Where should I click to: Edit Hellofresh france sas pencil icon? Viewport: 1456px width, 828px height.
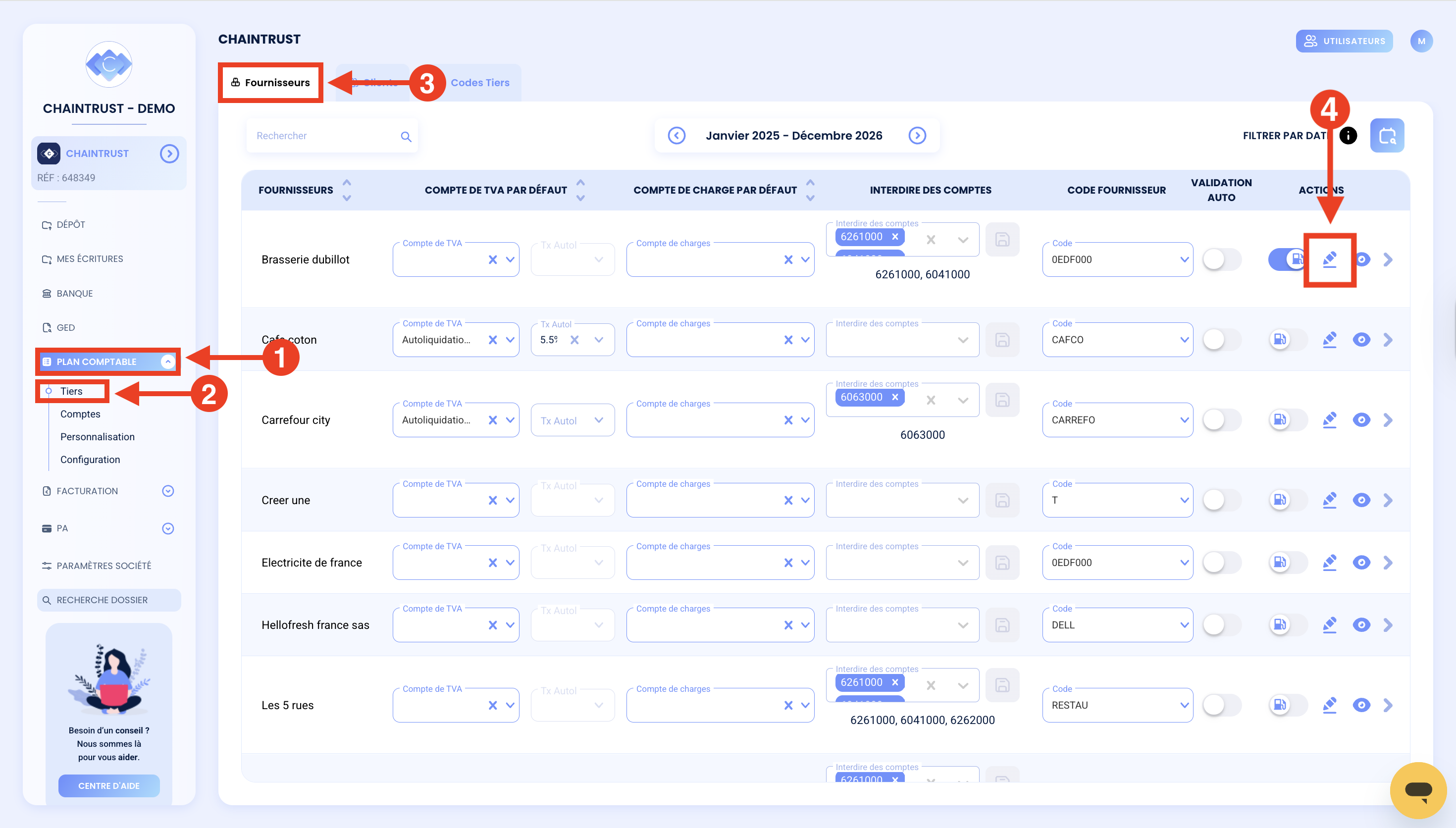click(1329, 625)
